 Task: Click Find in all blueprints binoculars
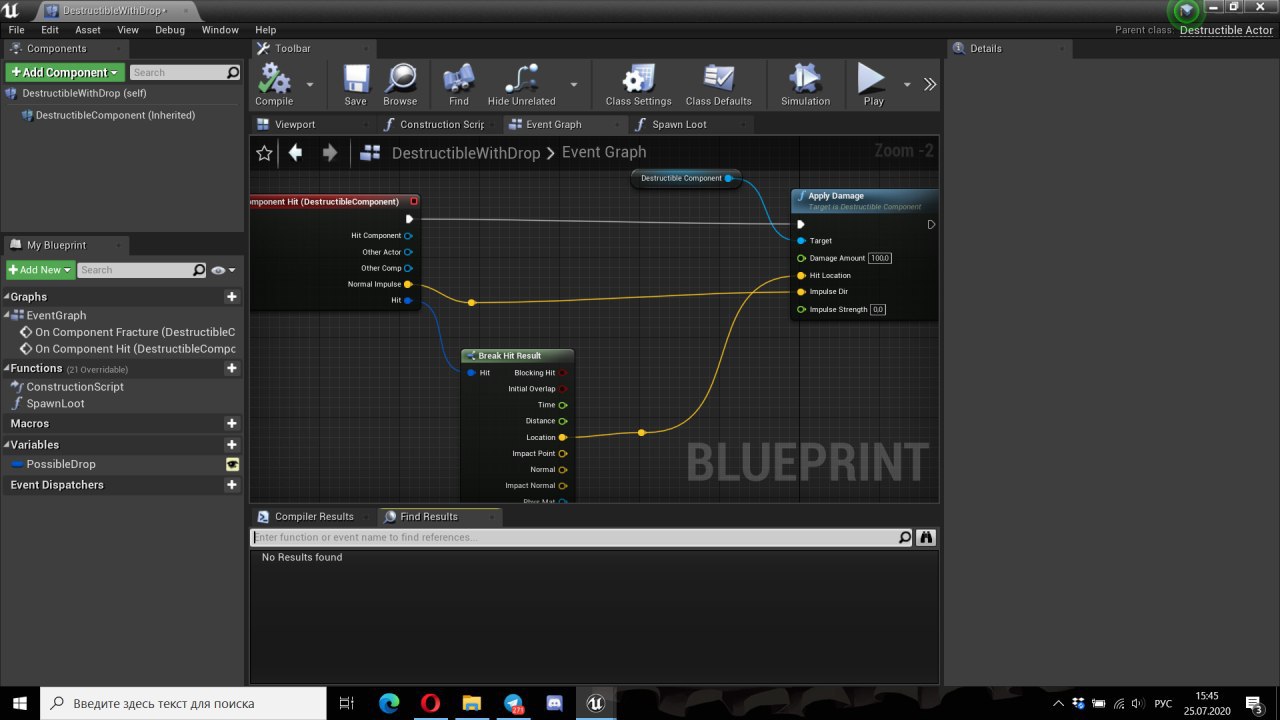(926, 537)
